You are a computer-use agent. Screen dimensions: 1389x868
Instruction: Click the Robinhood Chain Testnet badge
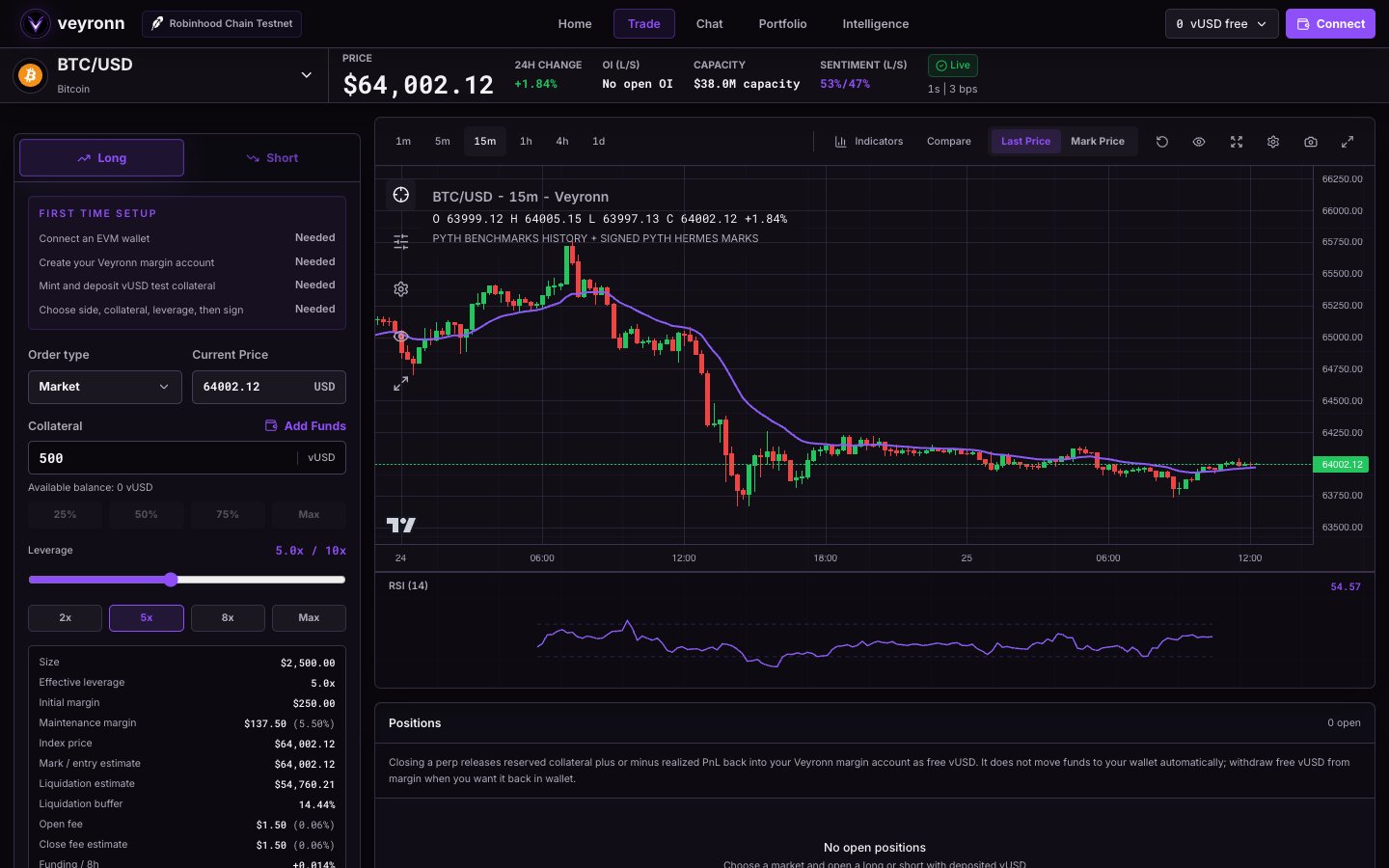pyautogui.click(x=222, y=24)
